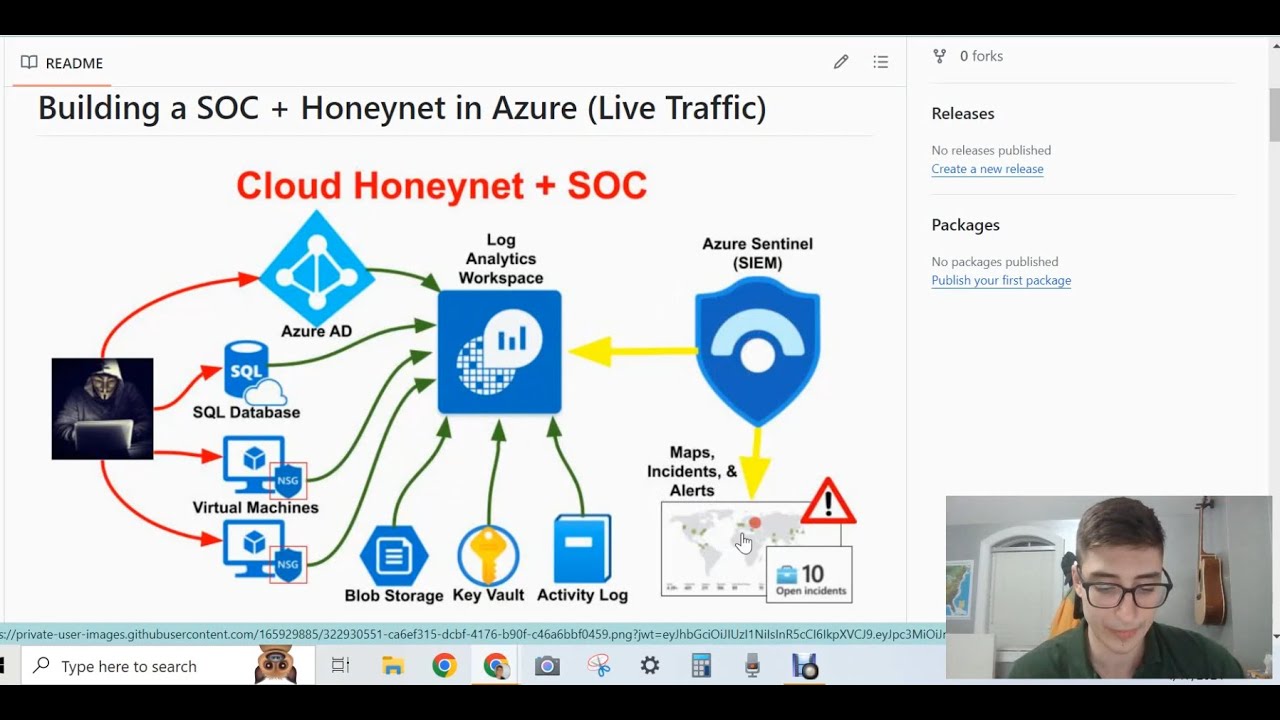Click the Activity Log book icon
The width and height of the screenshot is (1280, 720).
(582, 548)
